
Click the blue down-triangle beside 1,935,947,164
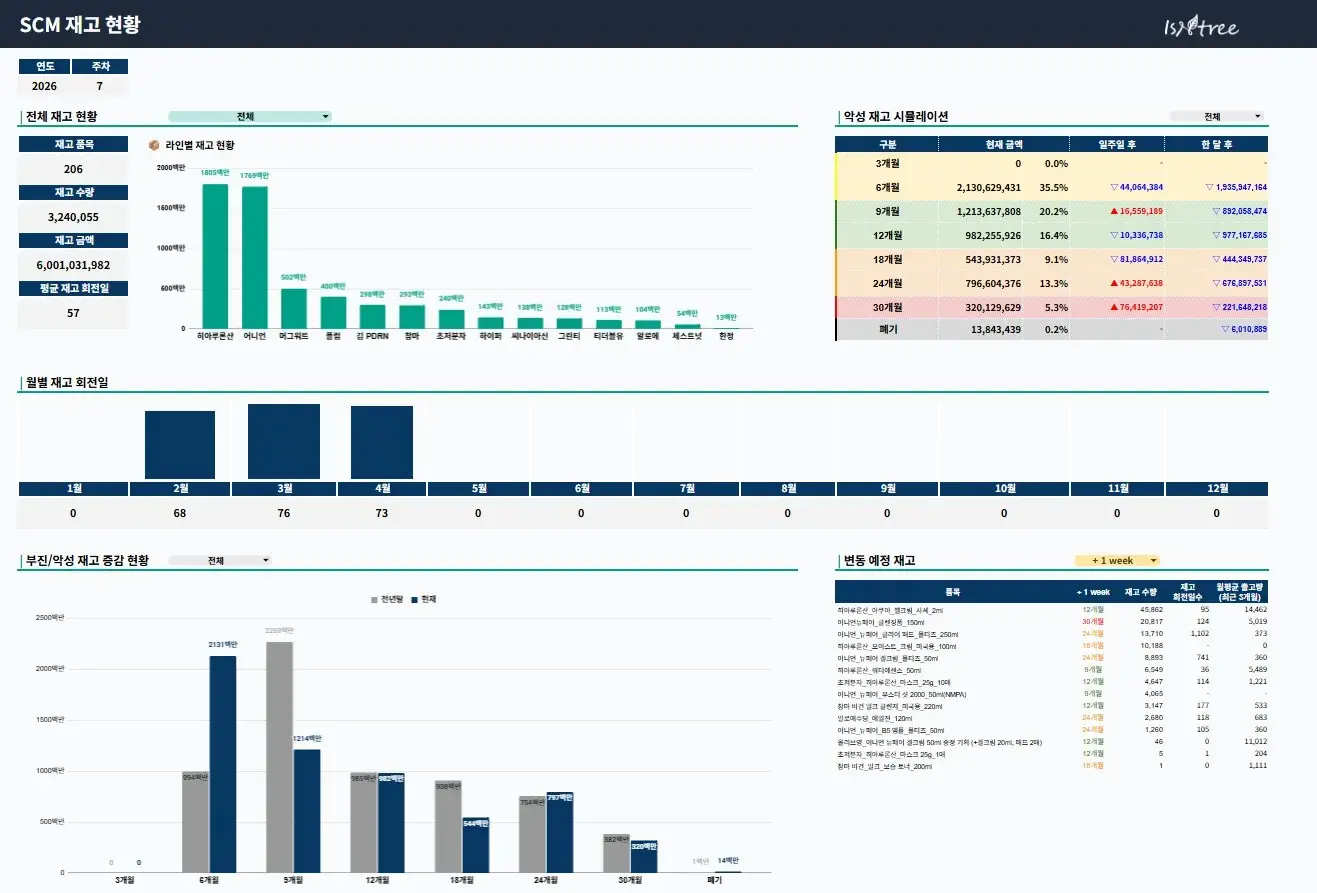(1208, 188)
